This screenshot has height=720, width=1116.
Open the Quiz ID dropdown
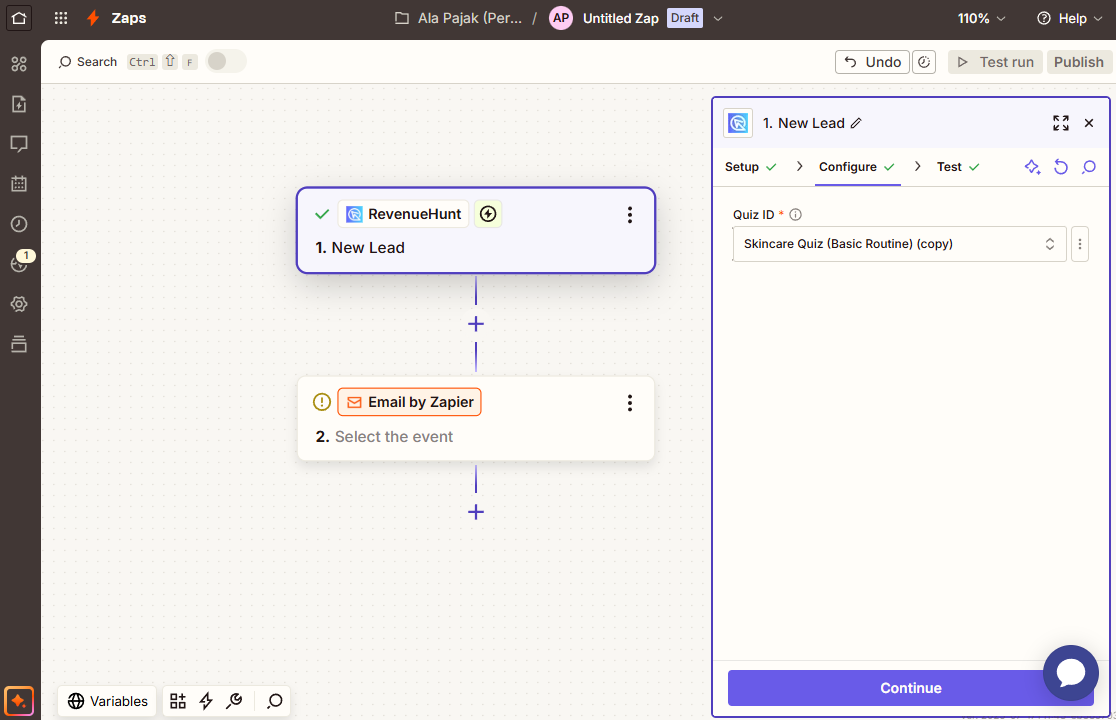tap(900, 244)
